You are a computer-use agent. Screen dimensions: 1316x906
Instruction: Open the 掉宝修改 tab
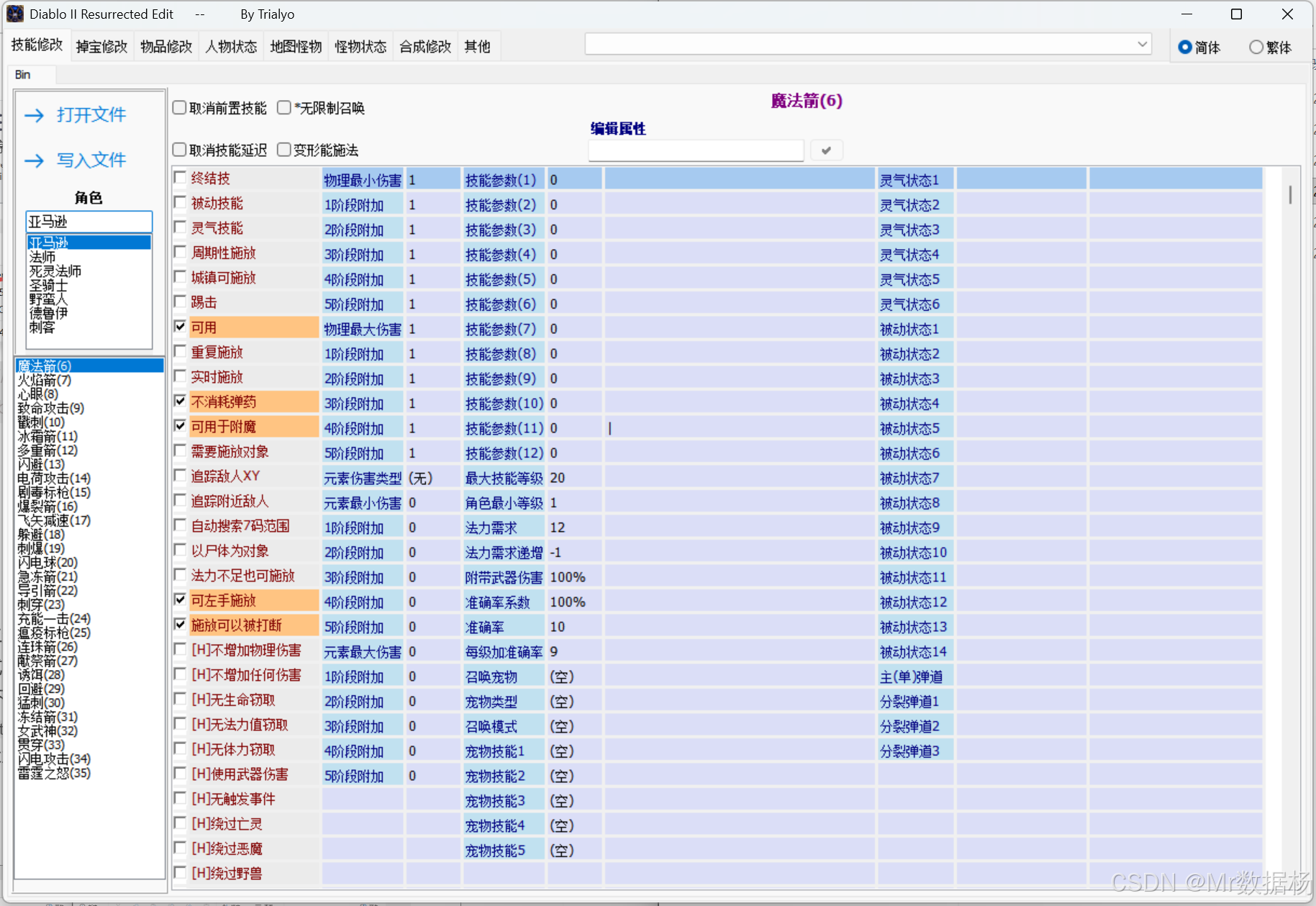point(101,47)
